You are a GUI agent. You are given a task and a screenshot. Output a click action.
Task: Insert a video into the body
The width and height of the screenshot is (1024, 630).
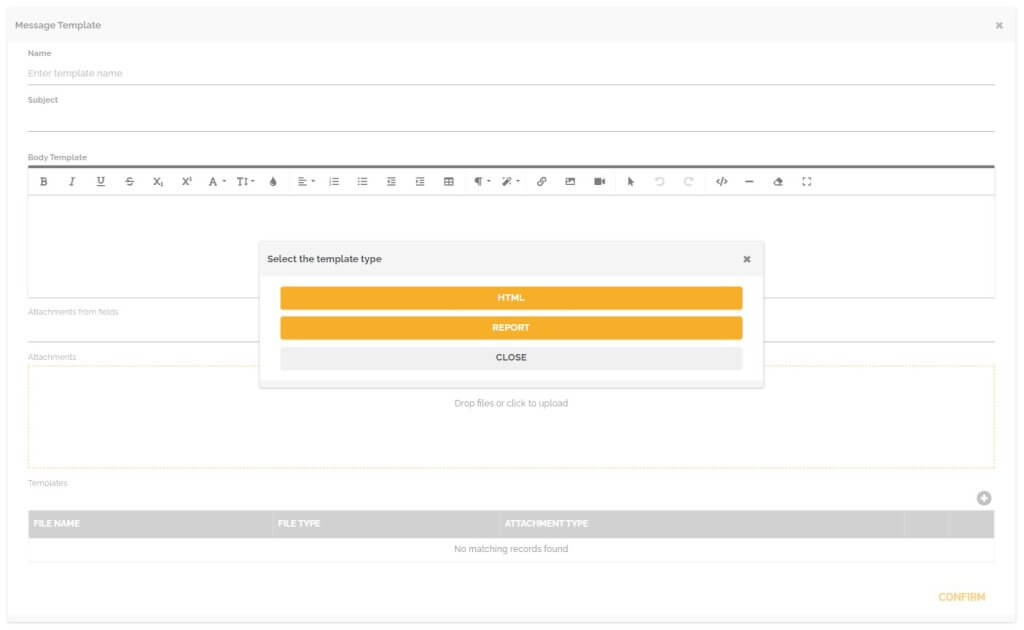tap(601, 181)
